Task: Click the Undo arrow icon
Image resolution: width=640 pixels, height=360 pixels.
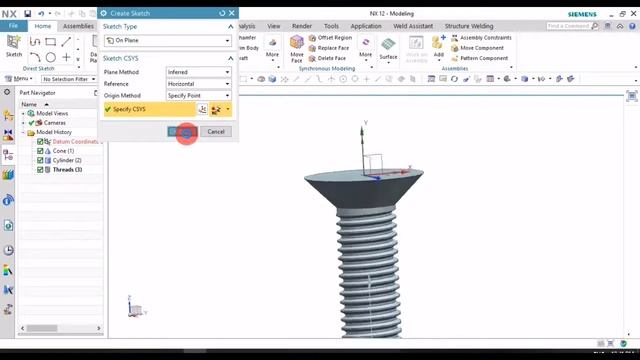Action: pos(41,13)
